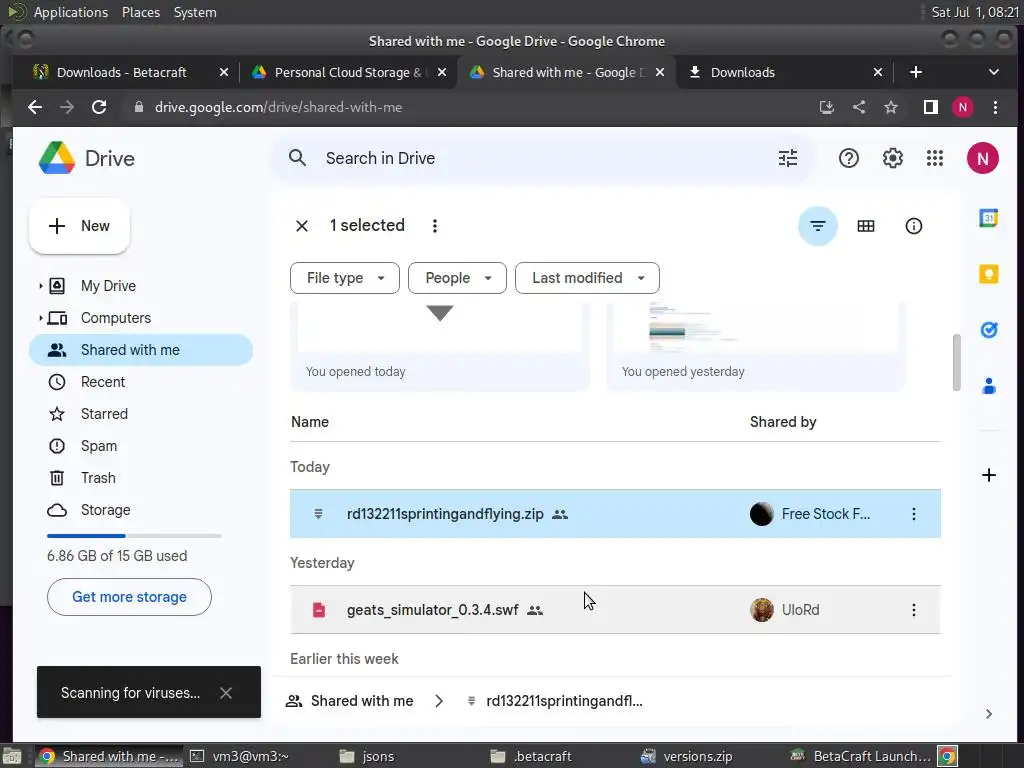The image size is (1024, 768).
Task: Get add-ons with the plus icon
Action: point(988,475)
